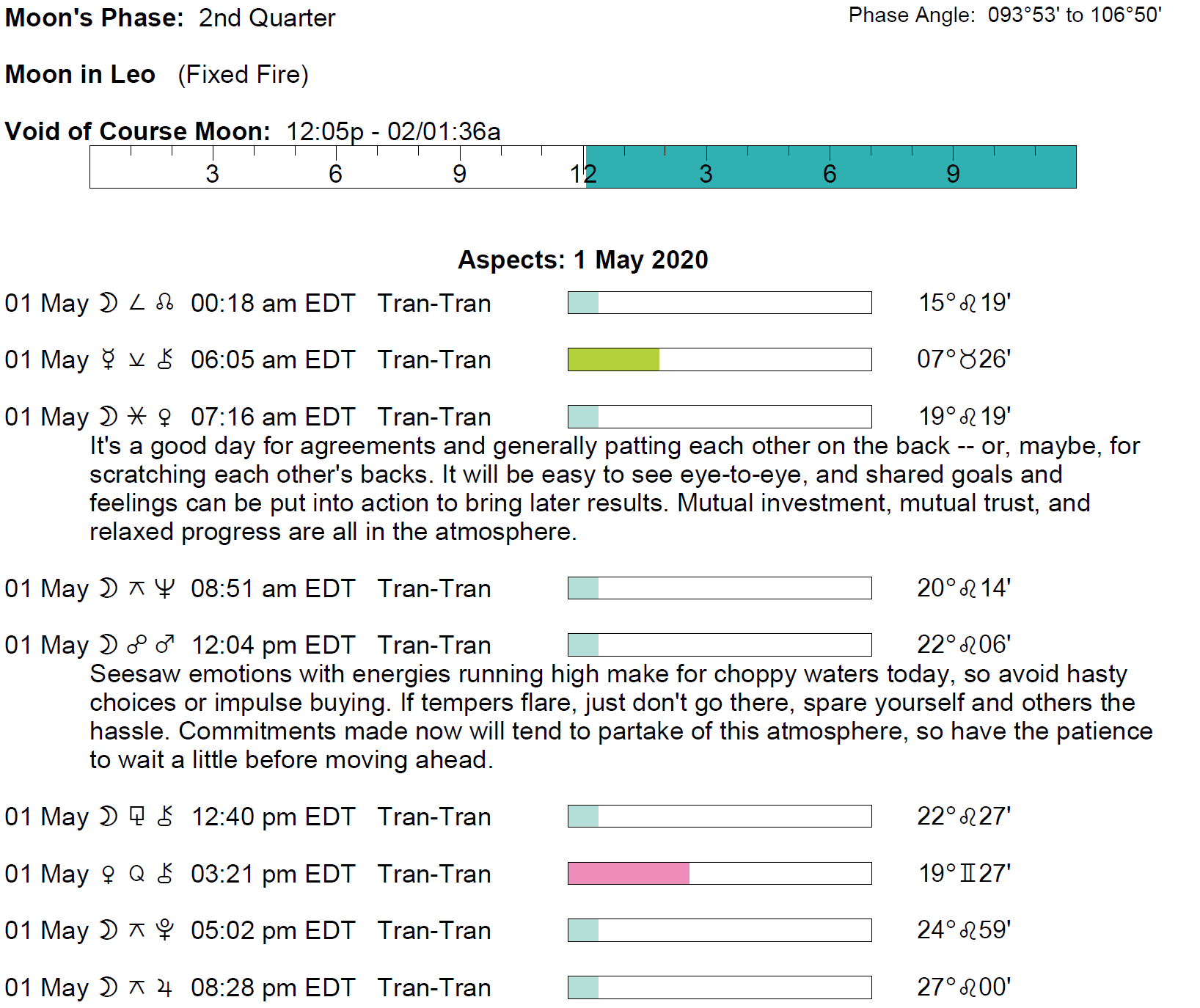Select the sextile symbol in 07:16 am row

pyautogui.click(x=136, y=416)
